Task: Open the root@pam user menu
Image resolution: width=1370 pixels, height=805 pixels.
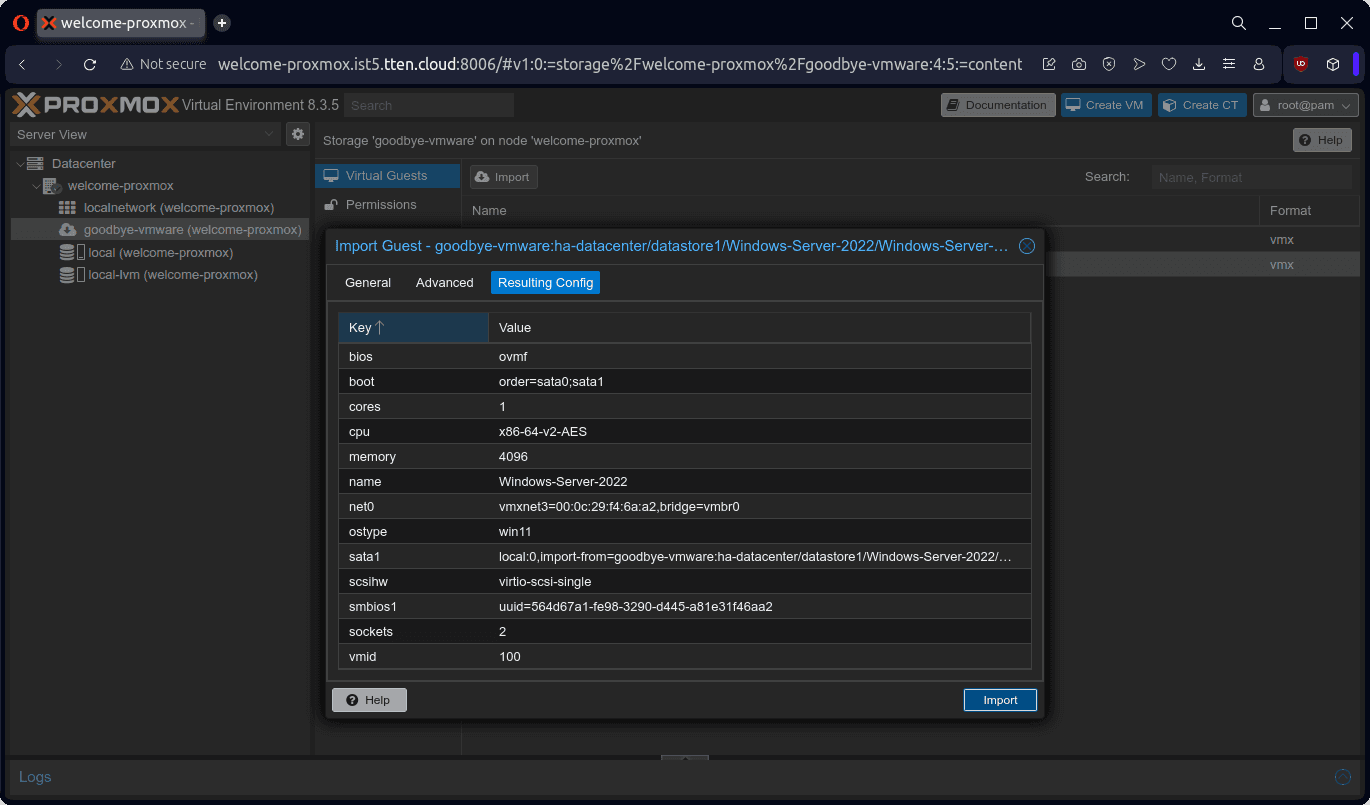Action: (1306, 105)
